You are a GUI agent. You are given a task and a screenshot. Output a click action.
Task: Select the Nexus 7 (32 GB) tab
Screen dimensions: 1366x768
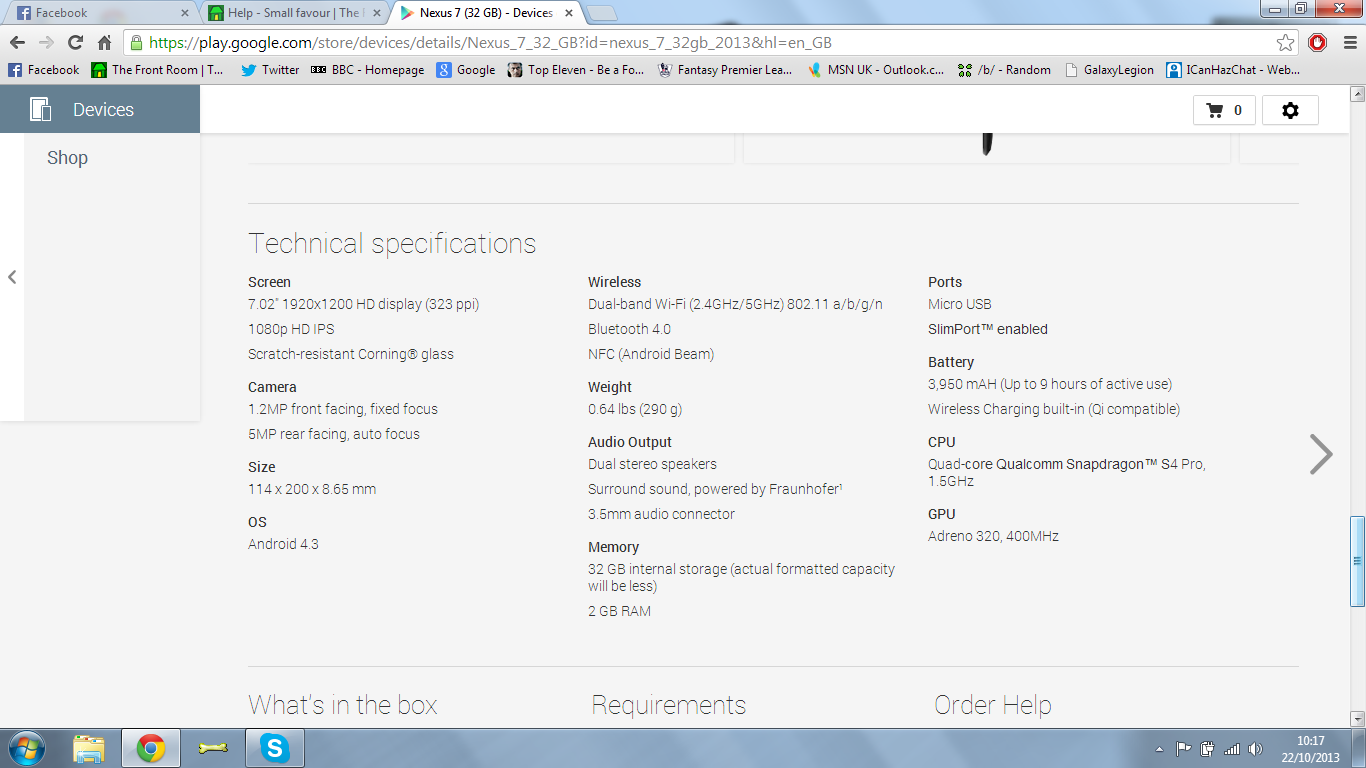pyautogui.click(x=484, y=13)
